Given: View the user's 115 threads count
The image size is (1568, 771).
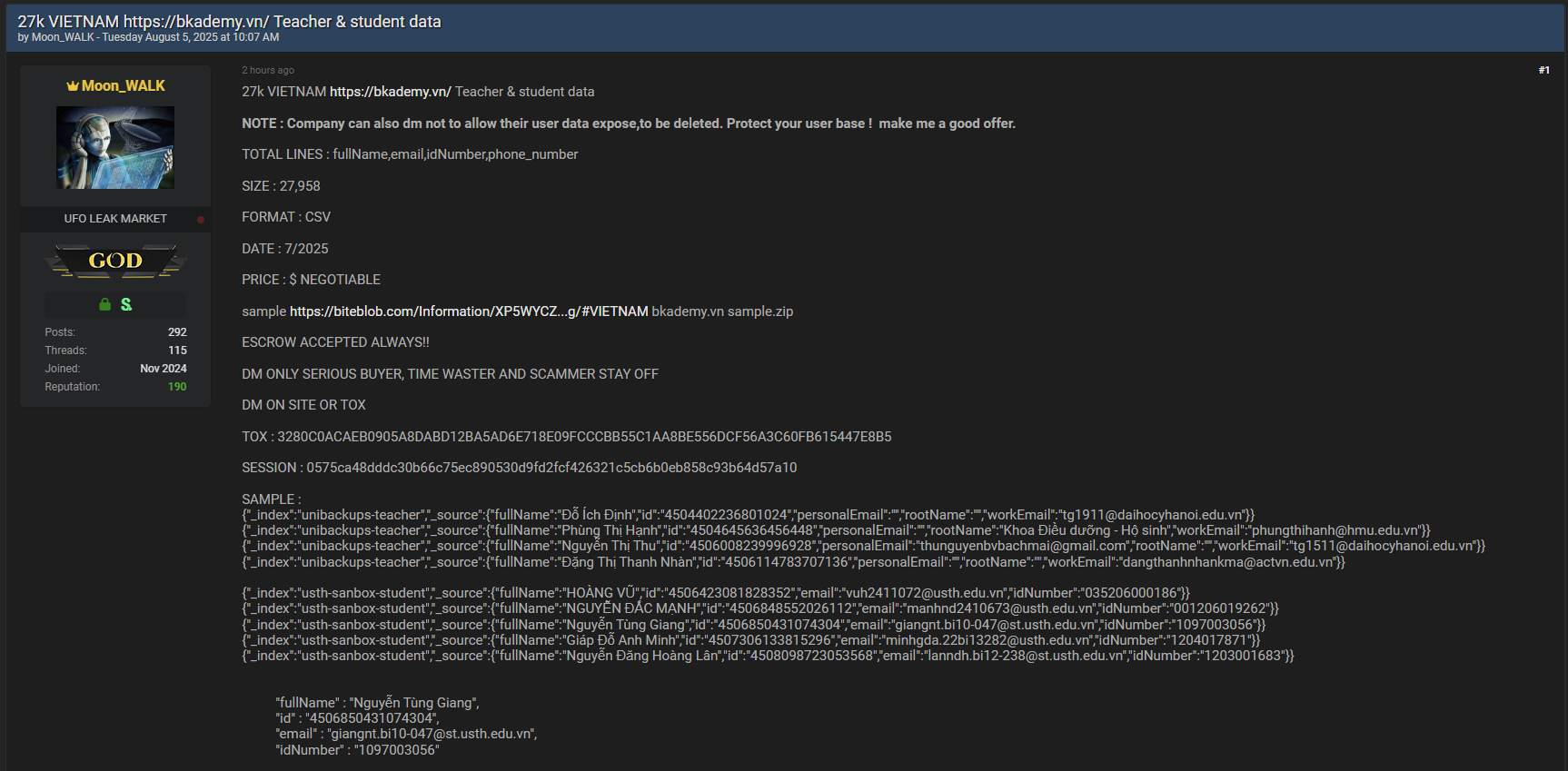Looking at the screenshot, I should pyautogui.click(x=177, y=351).
